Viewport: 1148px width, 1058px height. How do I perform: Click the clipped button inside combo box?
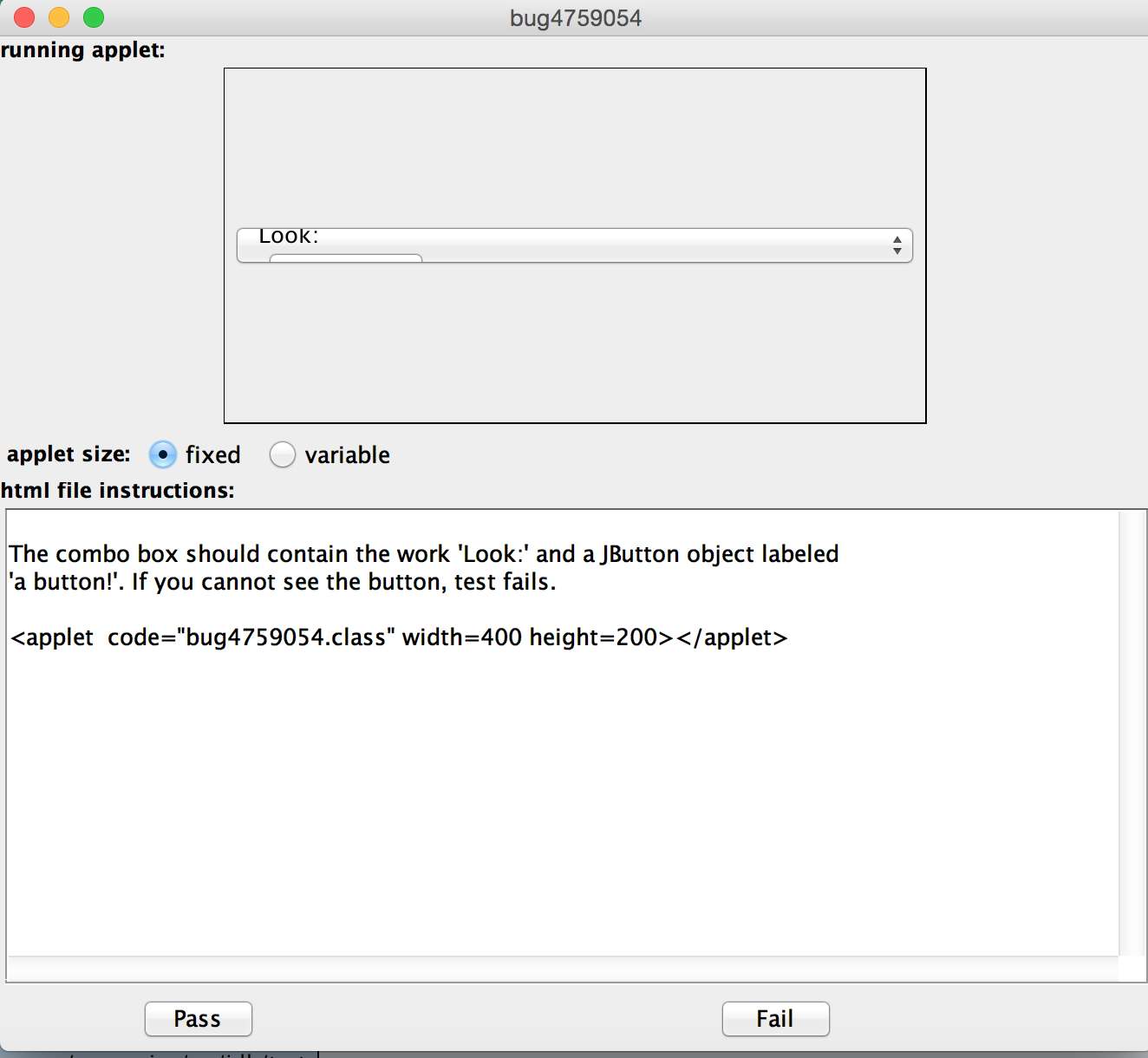coord(345,258)
